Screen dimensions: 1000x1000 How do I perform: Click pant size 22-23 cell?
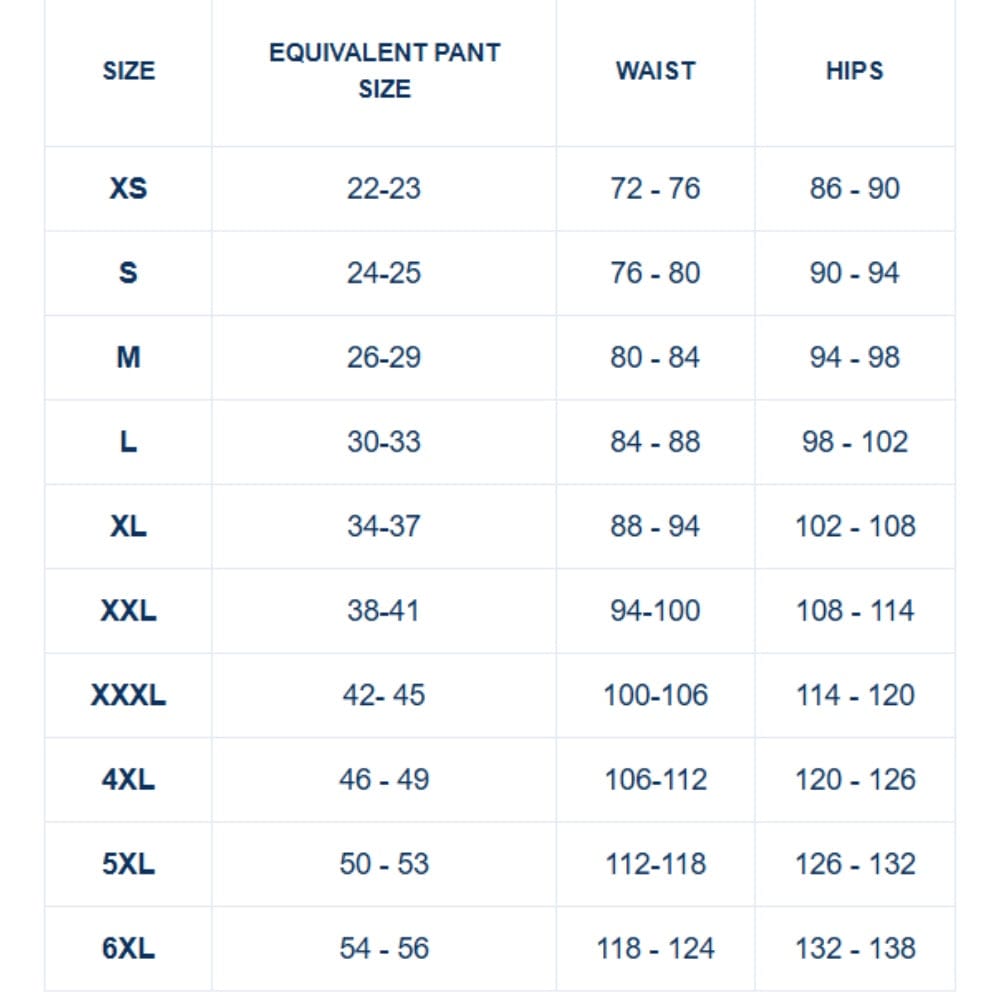[384, 188]
